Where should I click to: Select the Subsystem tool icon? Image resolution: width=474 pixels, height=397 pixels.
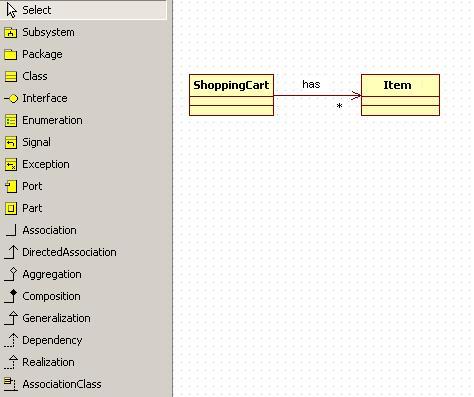point(11,32)
